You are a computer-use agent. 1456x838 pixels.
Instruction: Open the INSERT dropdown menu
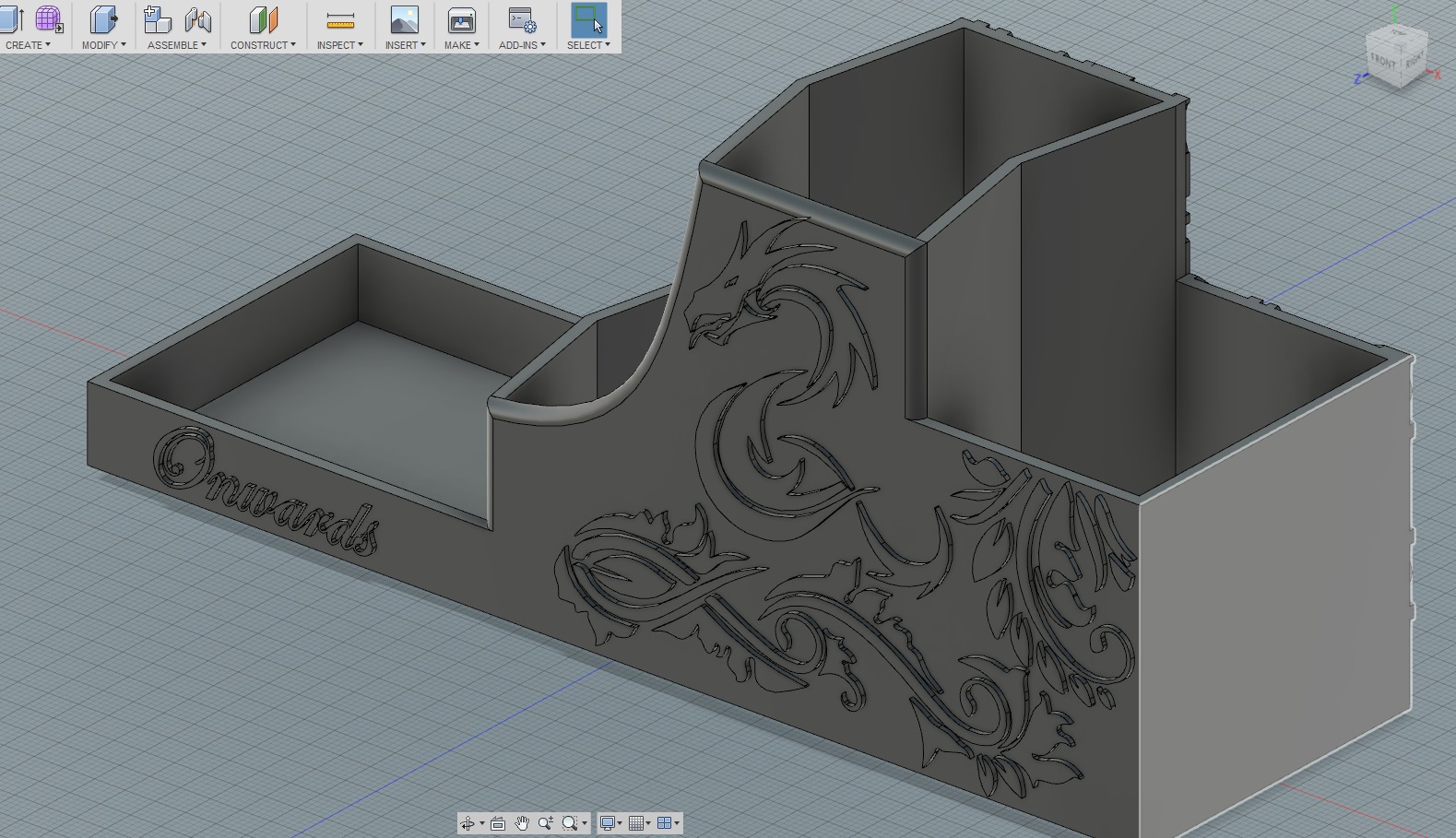click(405, 44)
